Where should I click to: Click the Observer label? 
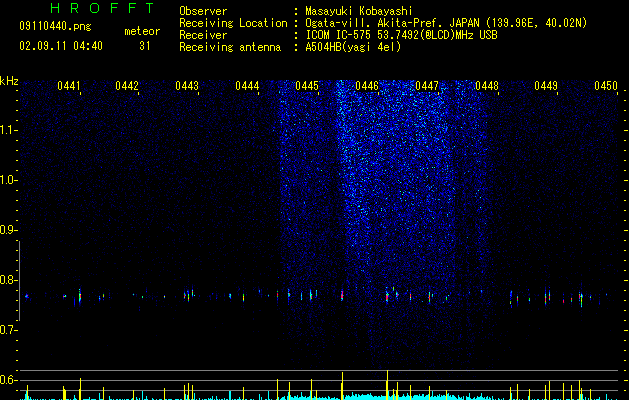(x=203, y=11)
